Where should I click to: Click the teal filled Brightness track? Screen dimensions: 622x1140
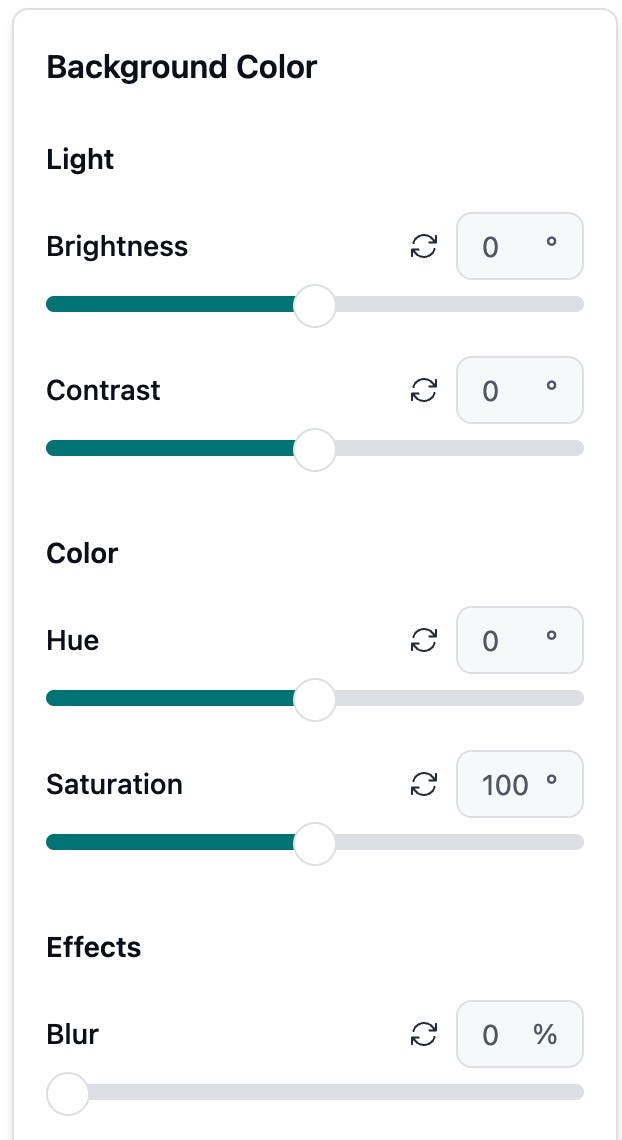coord(170,305)
